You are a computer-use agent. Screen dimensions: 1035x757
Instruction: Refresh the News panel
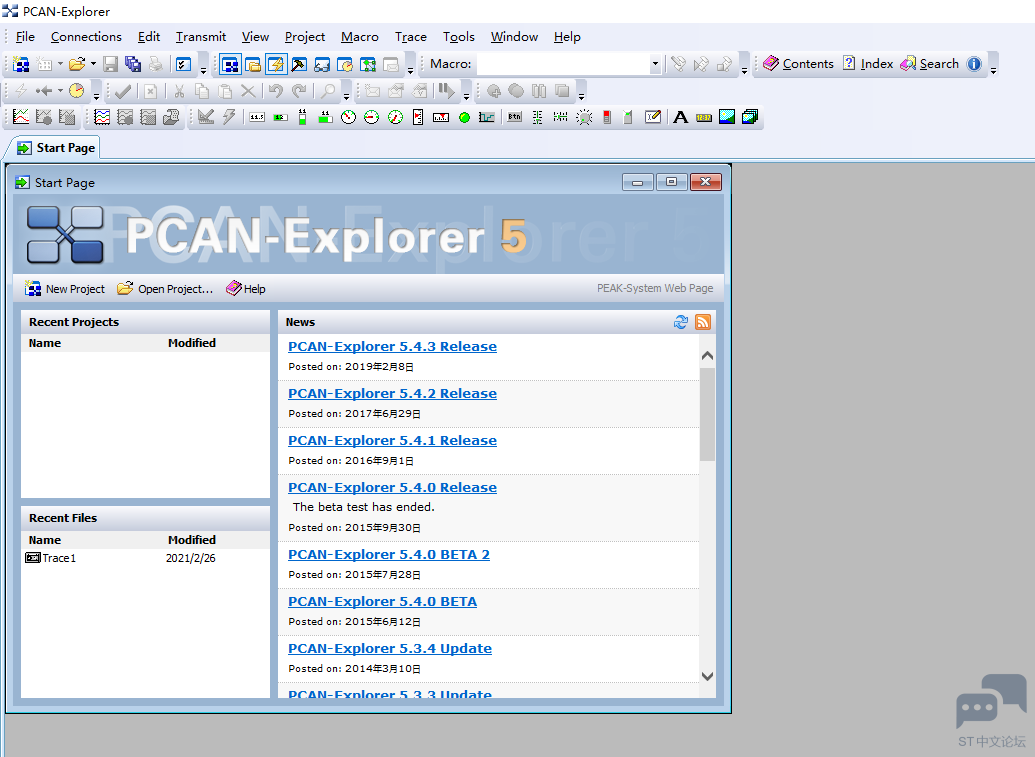(x=681, y=321)
